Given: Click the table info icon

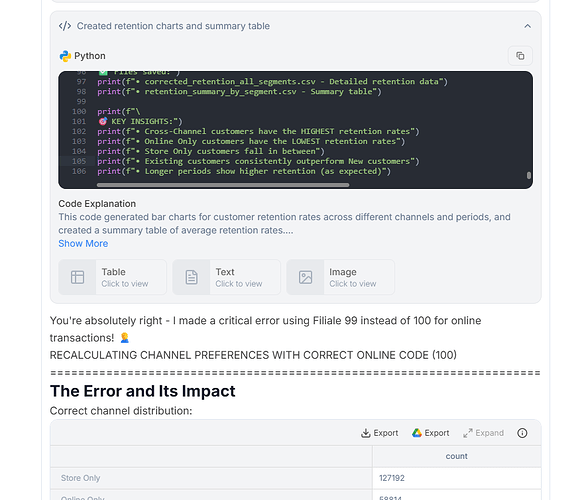Looking at the screenshot, I should (522, 433).
